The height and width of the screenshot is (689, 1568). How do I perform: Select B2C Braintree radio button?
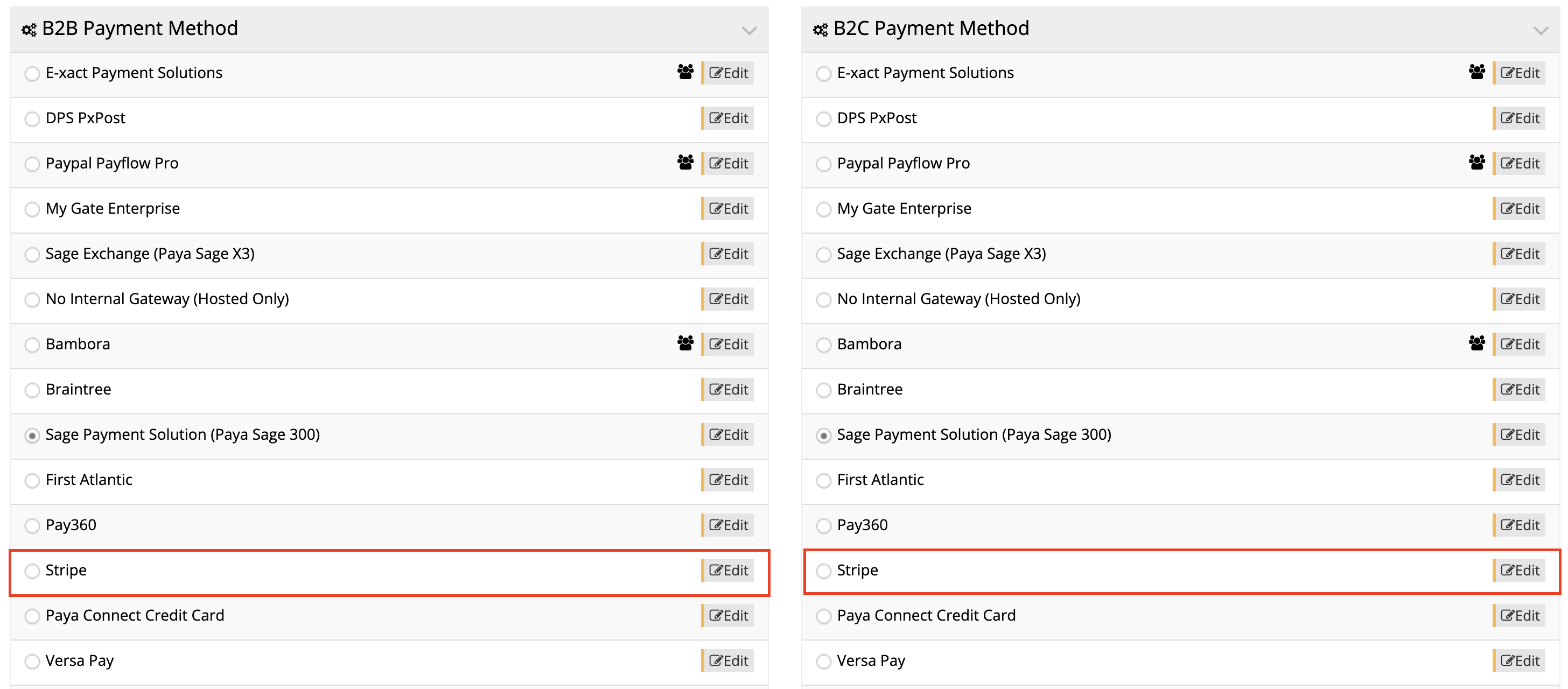(x=823, y=390)
